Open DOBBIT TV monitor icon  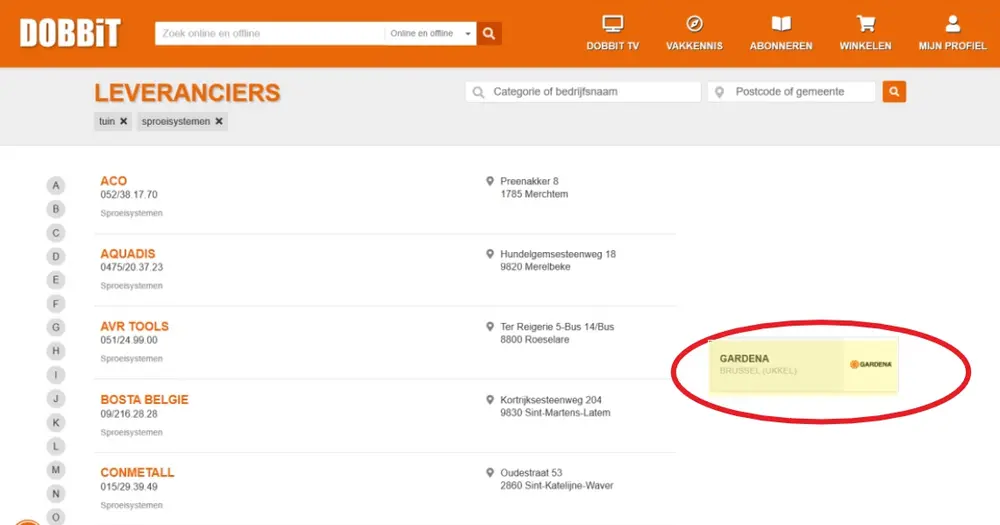tap(613, 24)
